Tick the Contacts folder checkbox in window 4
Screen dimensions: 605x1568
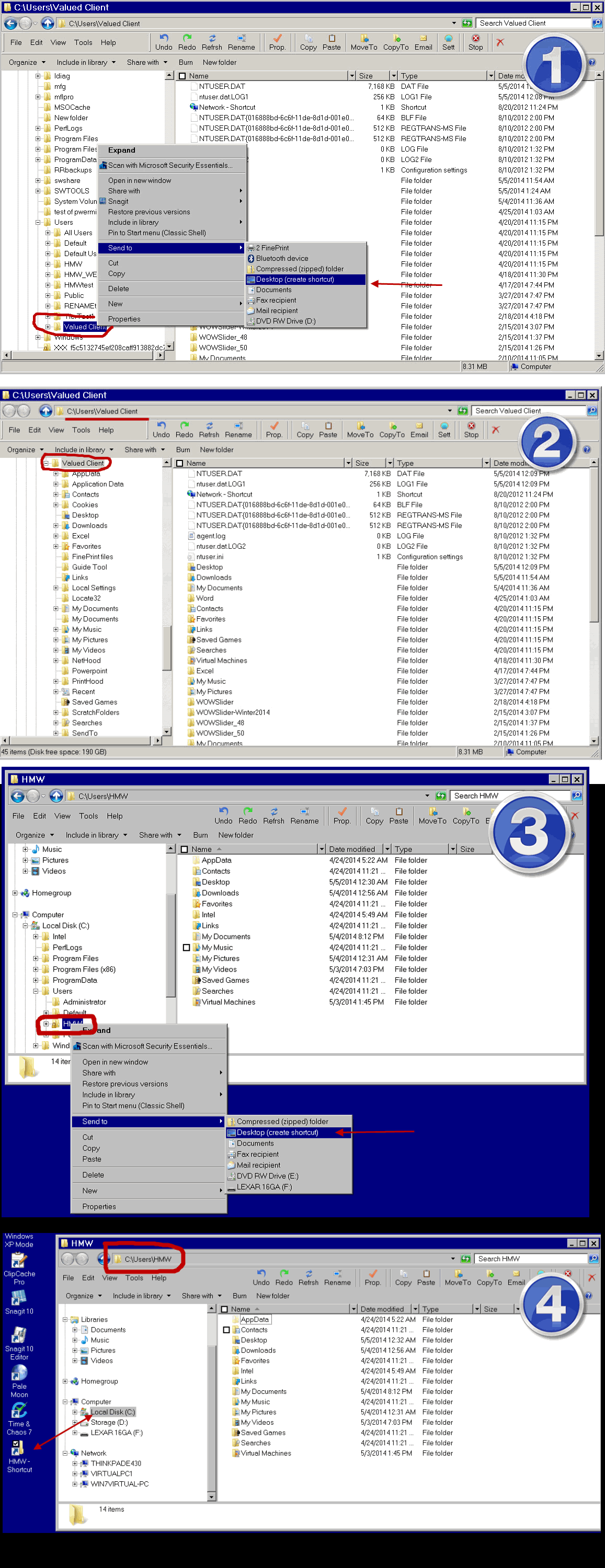point(226,1330)
